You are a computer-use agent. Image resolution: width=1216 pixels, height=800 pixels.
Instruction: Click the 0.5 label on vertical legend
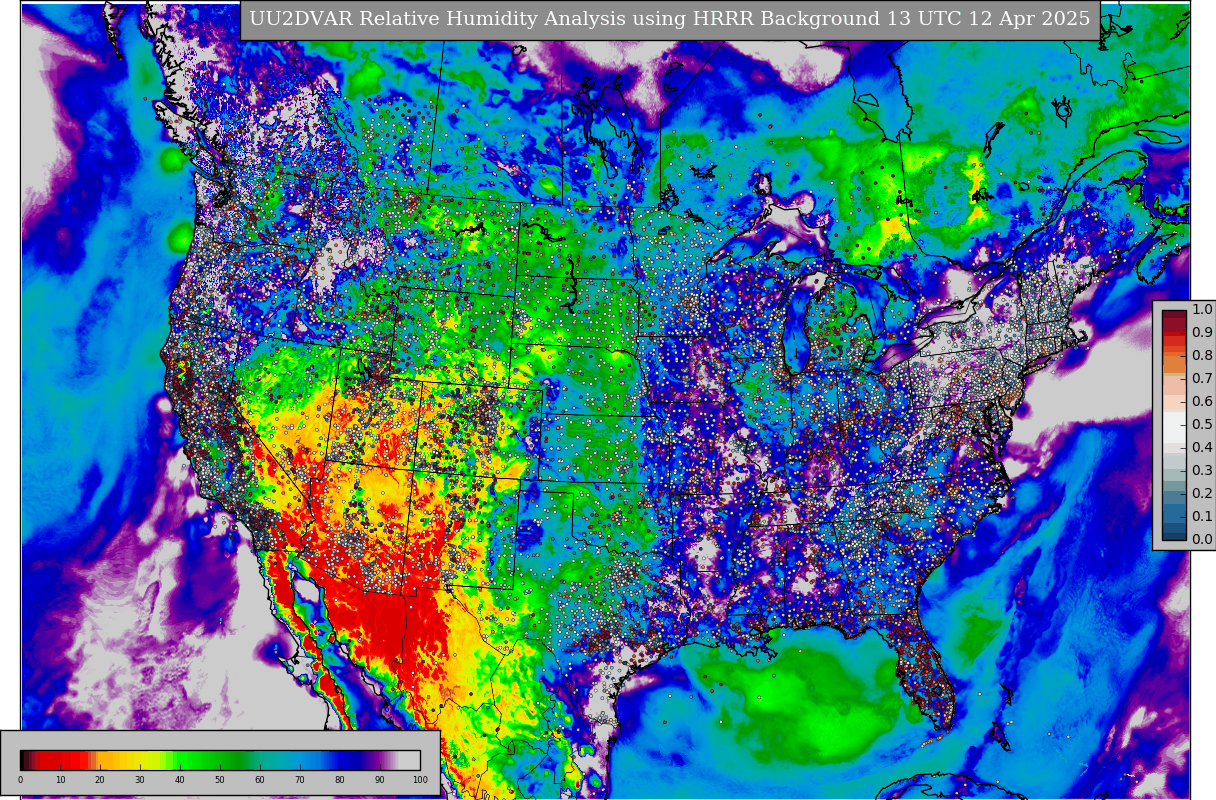[x=1201, y=424]
